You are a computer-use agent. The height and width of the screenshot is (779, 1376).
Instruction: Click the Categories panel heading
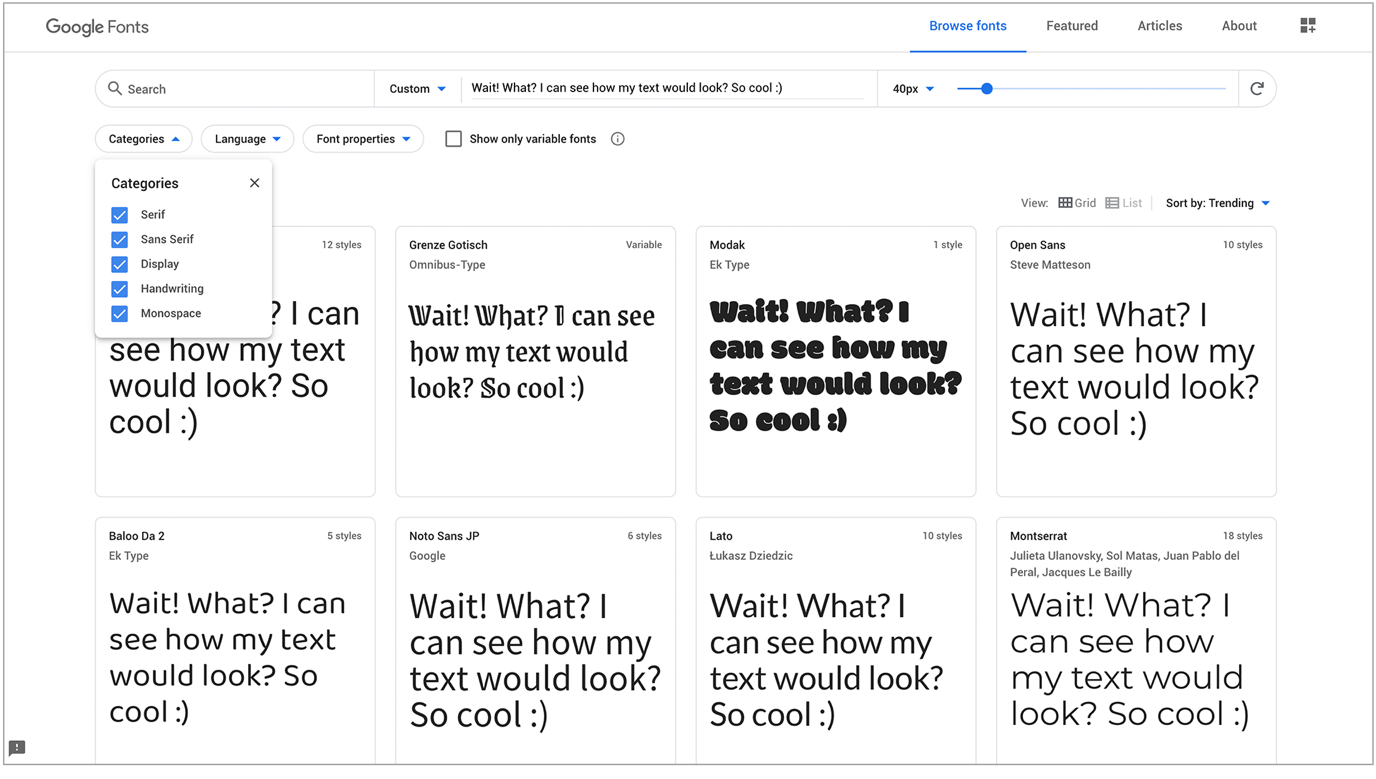point(145,184)
